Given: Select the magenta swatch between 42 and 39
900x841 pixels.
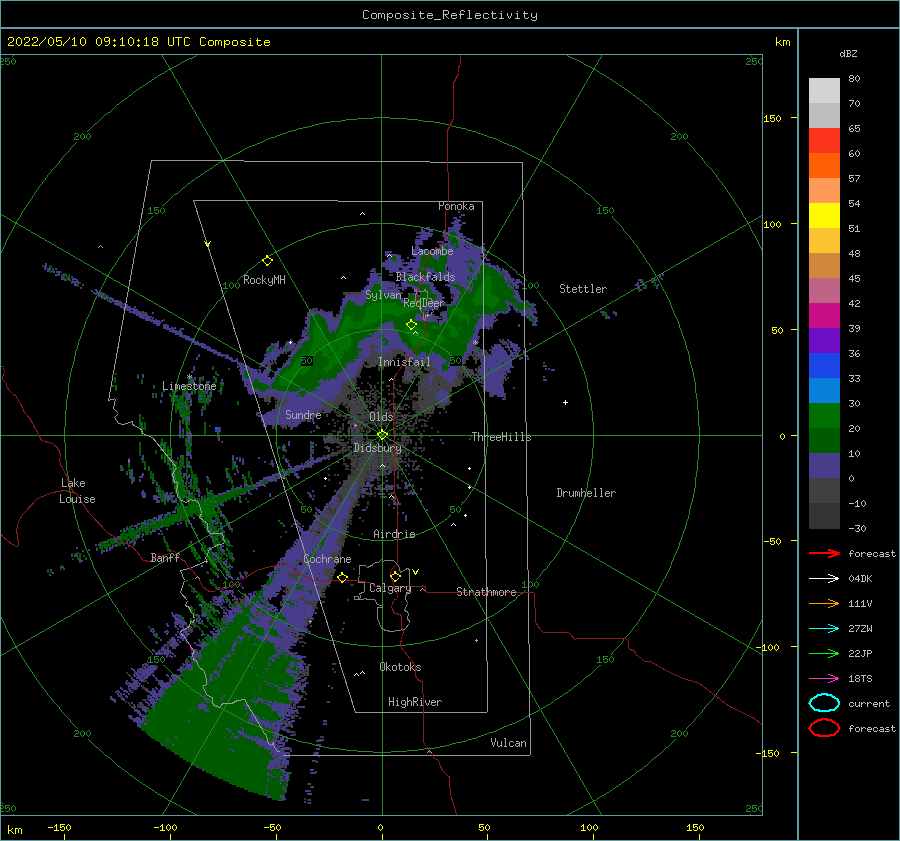Looking at the screenshot, I should pos(824,315).
